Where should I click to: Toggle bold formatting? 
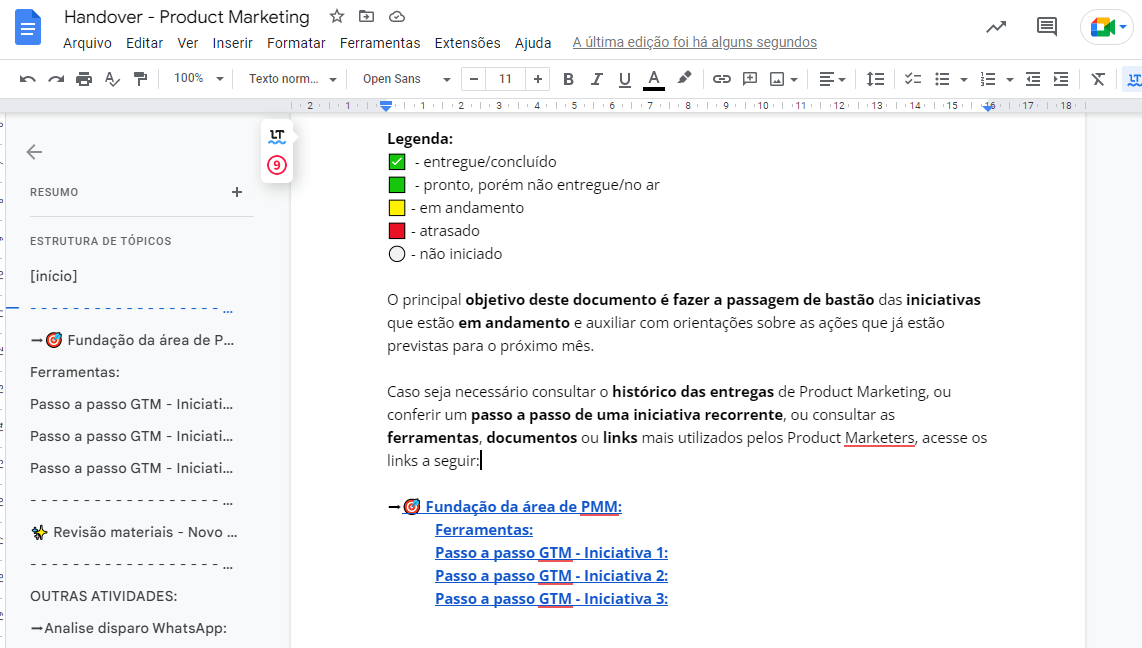click(x=568, y=78)
